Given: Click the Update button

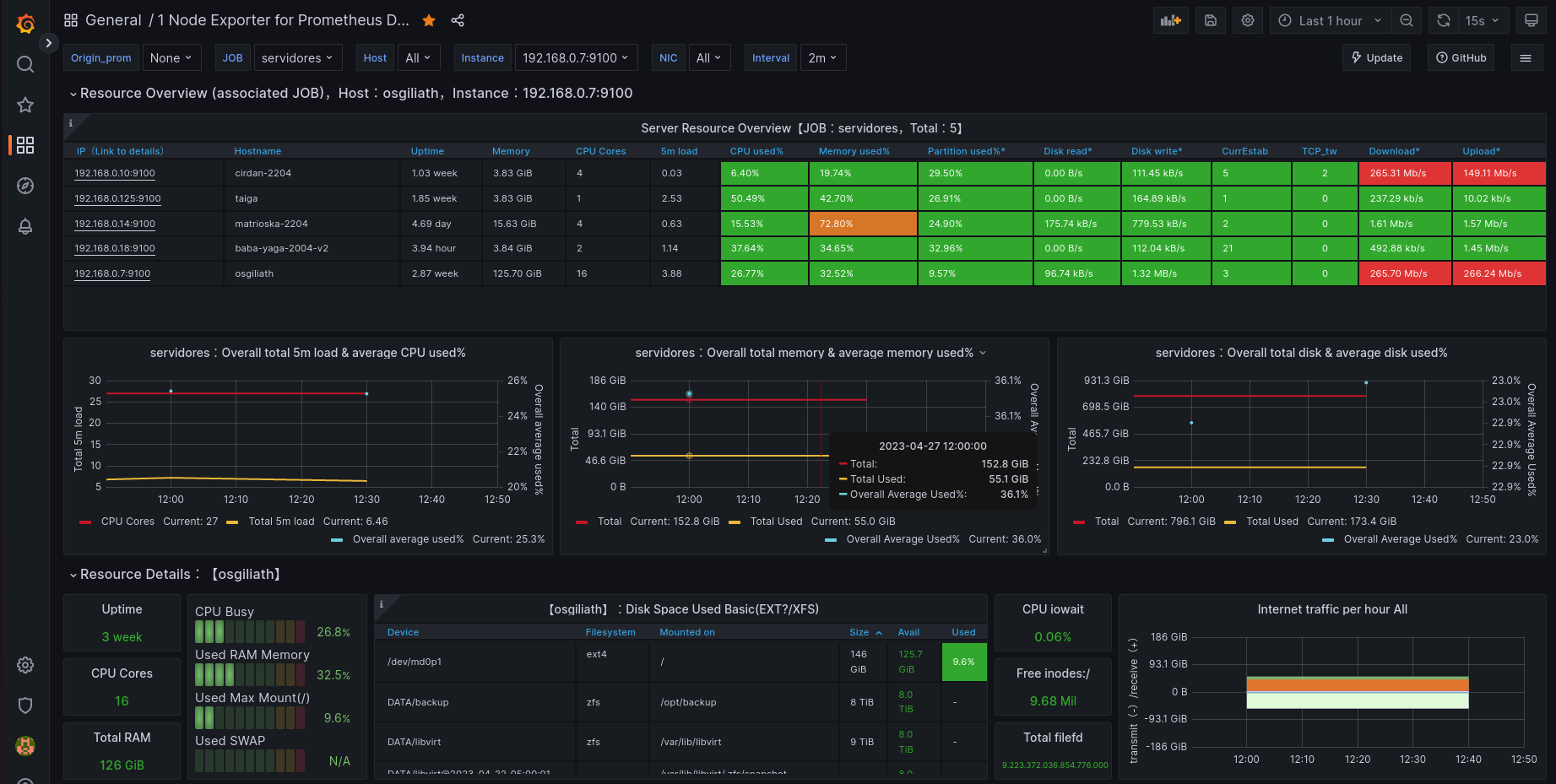Looking at the screenshot, I should coord(1376,57).
